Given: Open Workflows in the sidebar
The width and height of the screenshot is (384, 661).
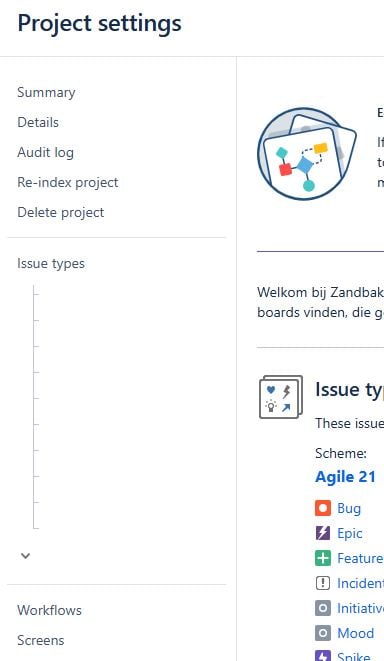Looking at the screenshot, I should (x=49, y=610).
